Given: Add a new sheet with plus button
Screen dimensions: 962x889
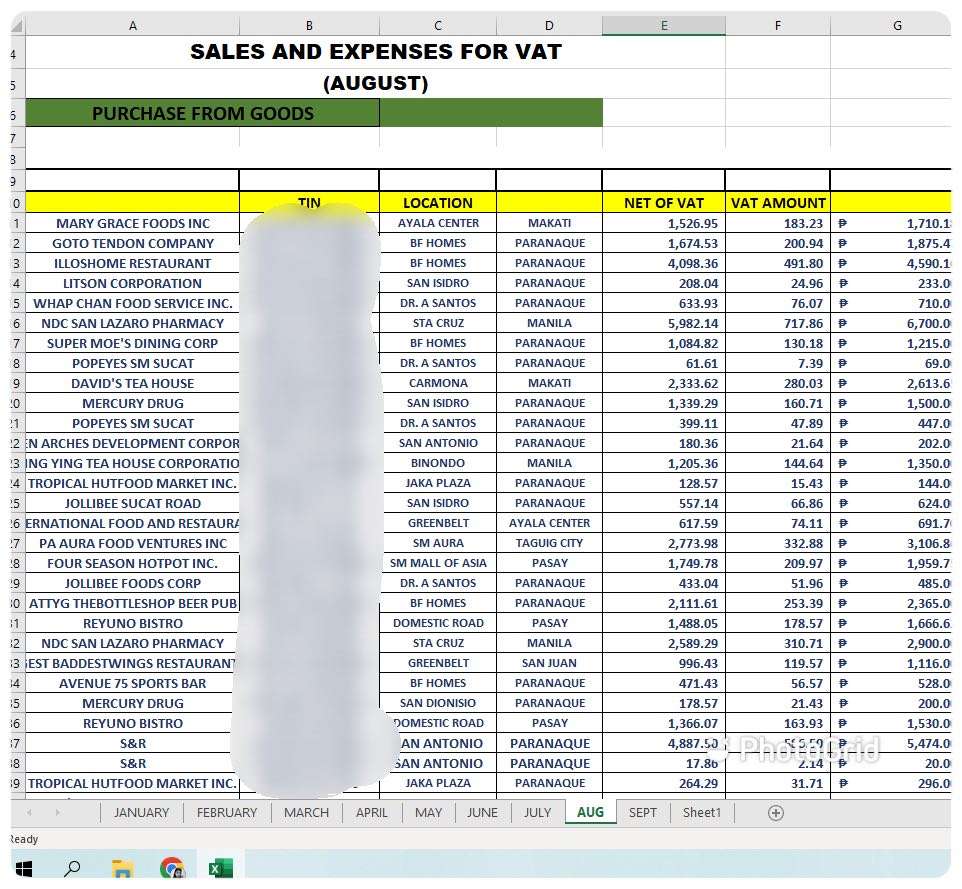Looking at the screenshot, I should [x=775, y=813].
